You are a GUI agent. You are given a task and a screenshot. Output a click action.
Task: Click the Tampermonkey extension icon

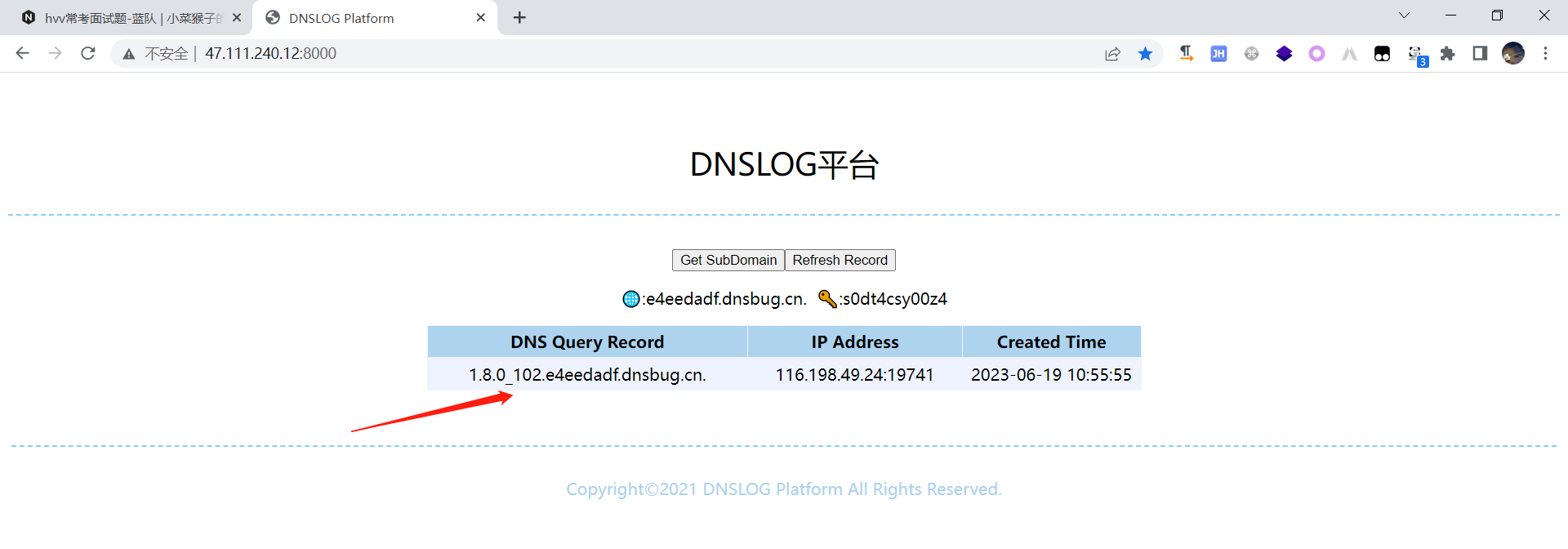(x=1382, y=54)
